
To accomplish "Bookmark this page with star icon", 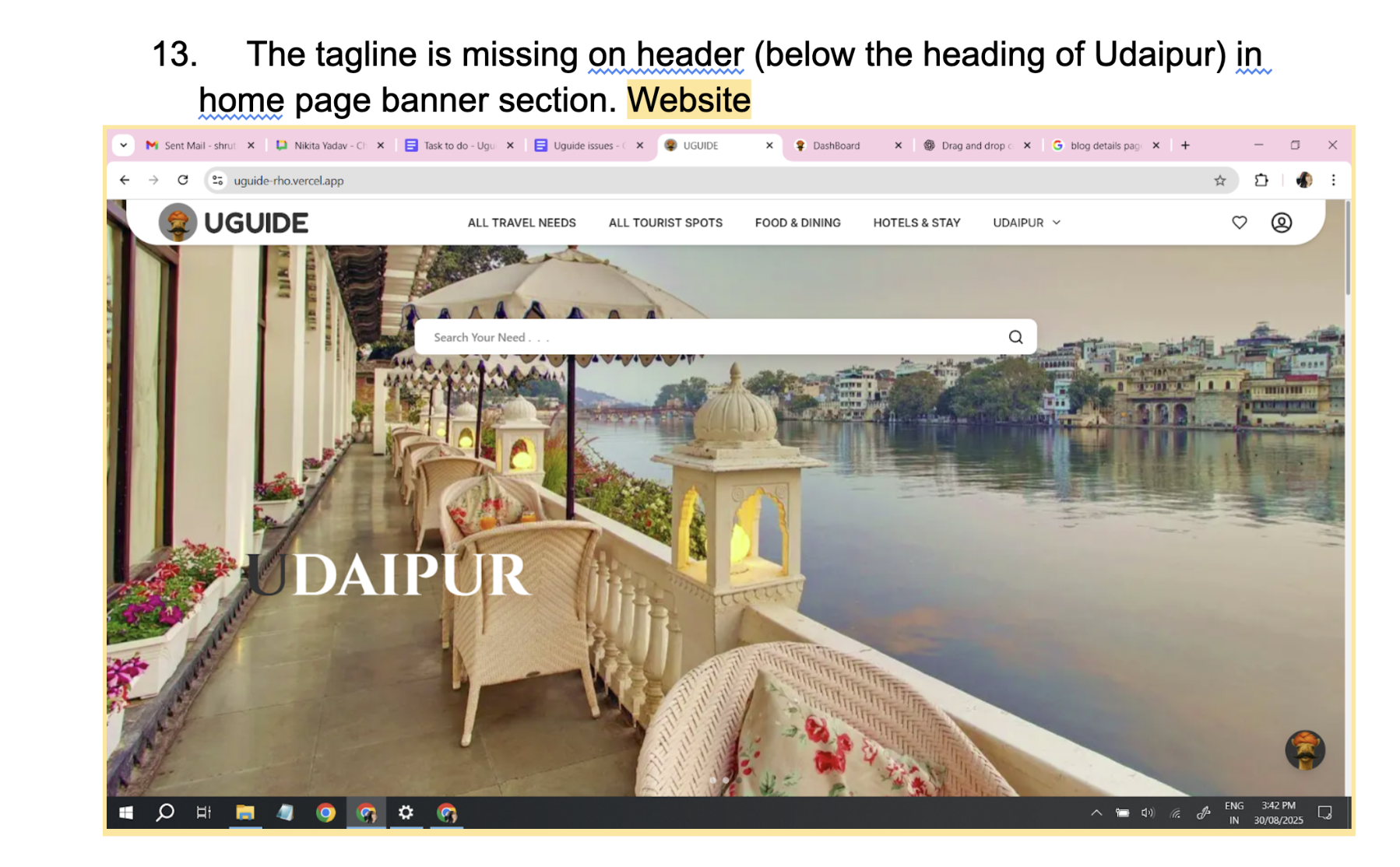I will 1219,181.
